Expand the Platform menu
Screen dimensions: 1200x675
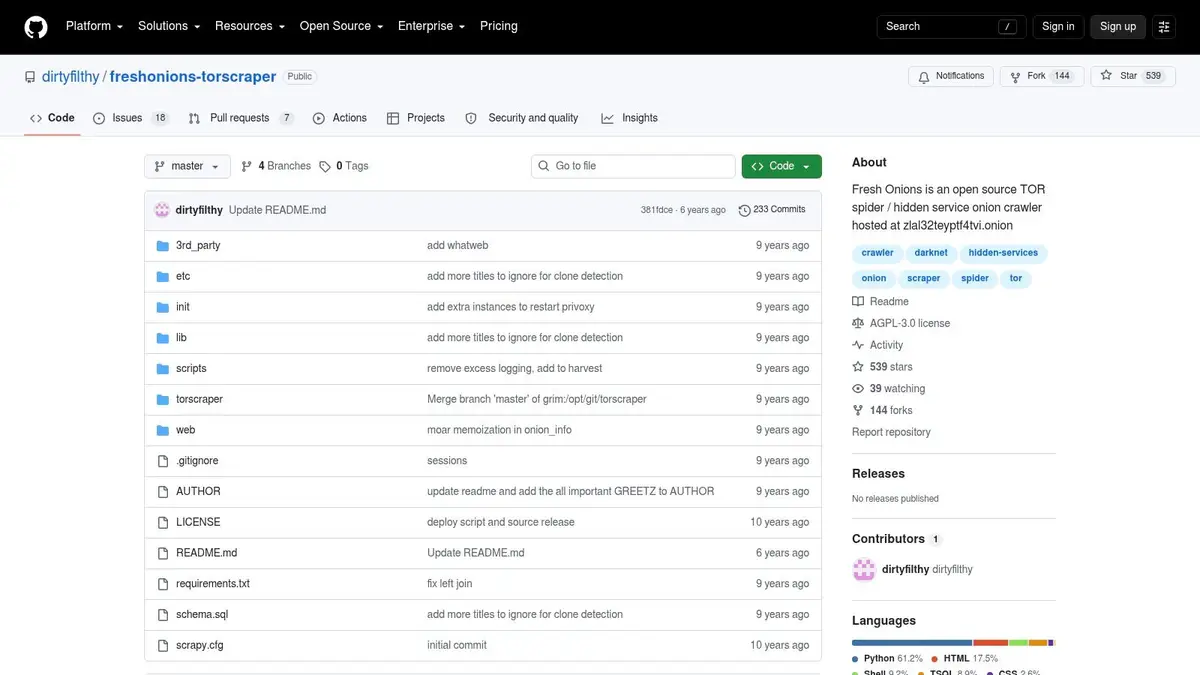[x=94, y=26]
